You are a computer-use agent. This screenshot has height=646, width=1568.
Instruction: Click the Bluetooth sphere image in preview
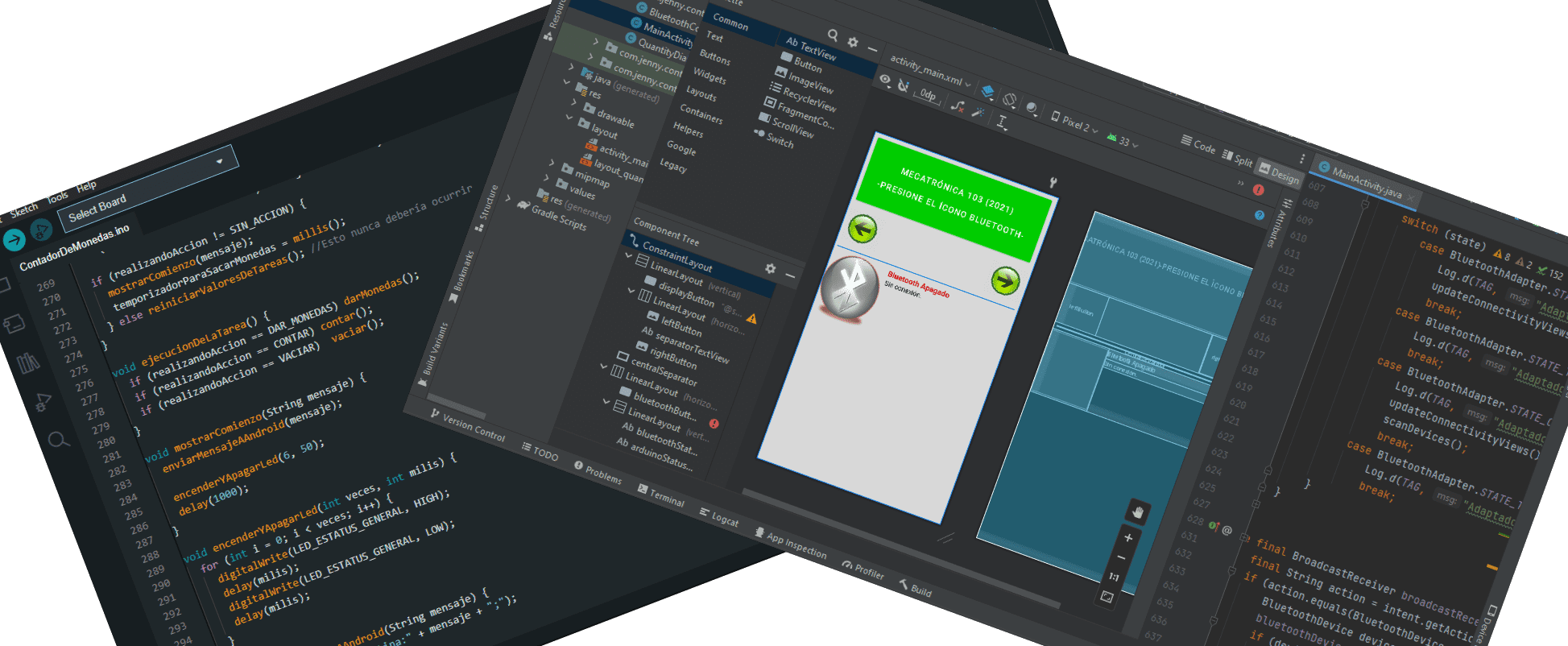(850, 289)
